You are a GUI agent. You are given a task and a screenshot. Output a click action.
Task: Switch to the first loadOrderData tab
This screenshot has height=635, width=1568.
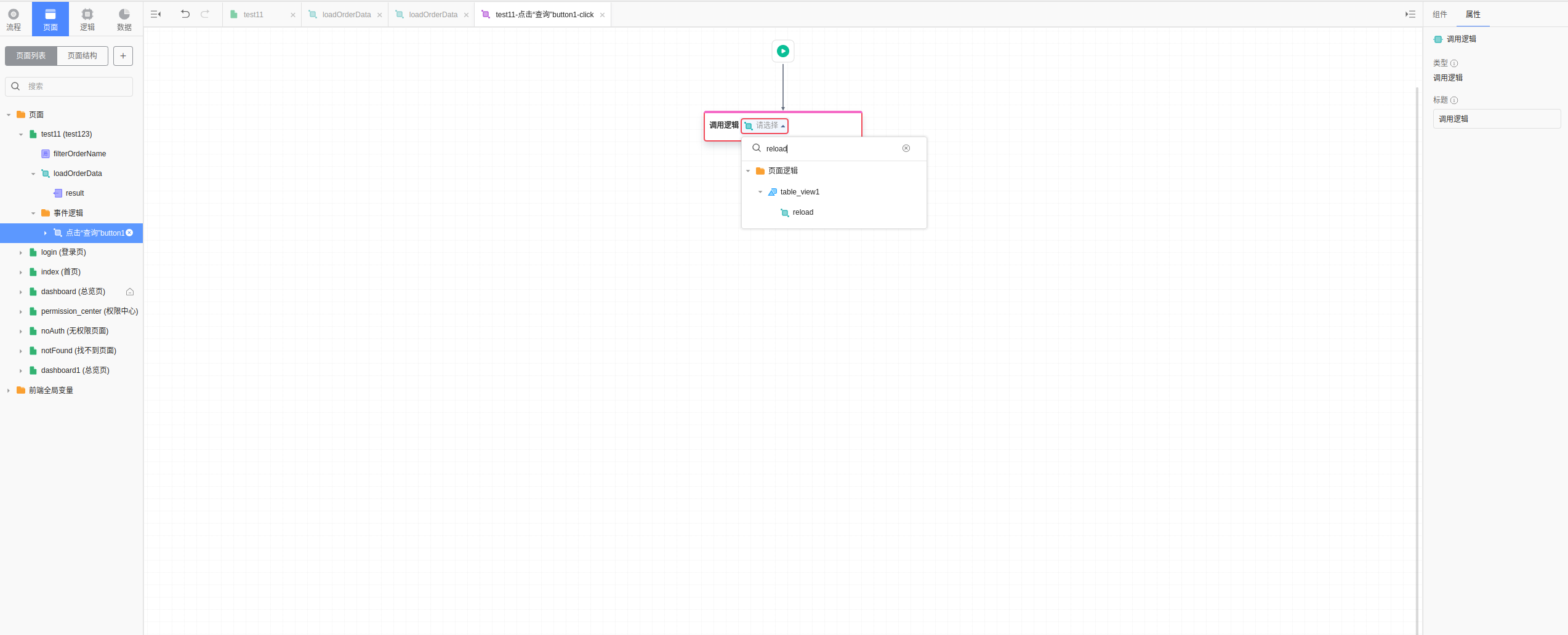click(346, 15)
